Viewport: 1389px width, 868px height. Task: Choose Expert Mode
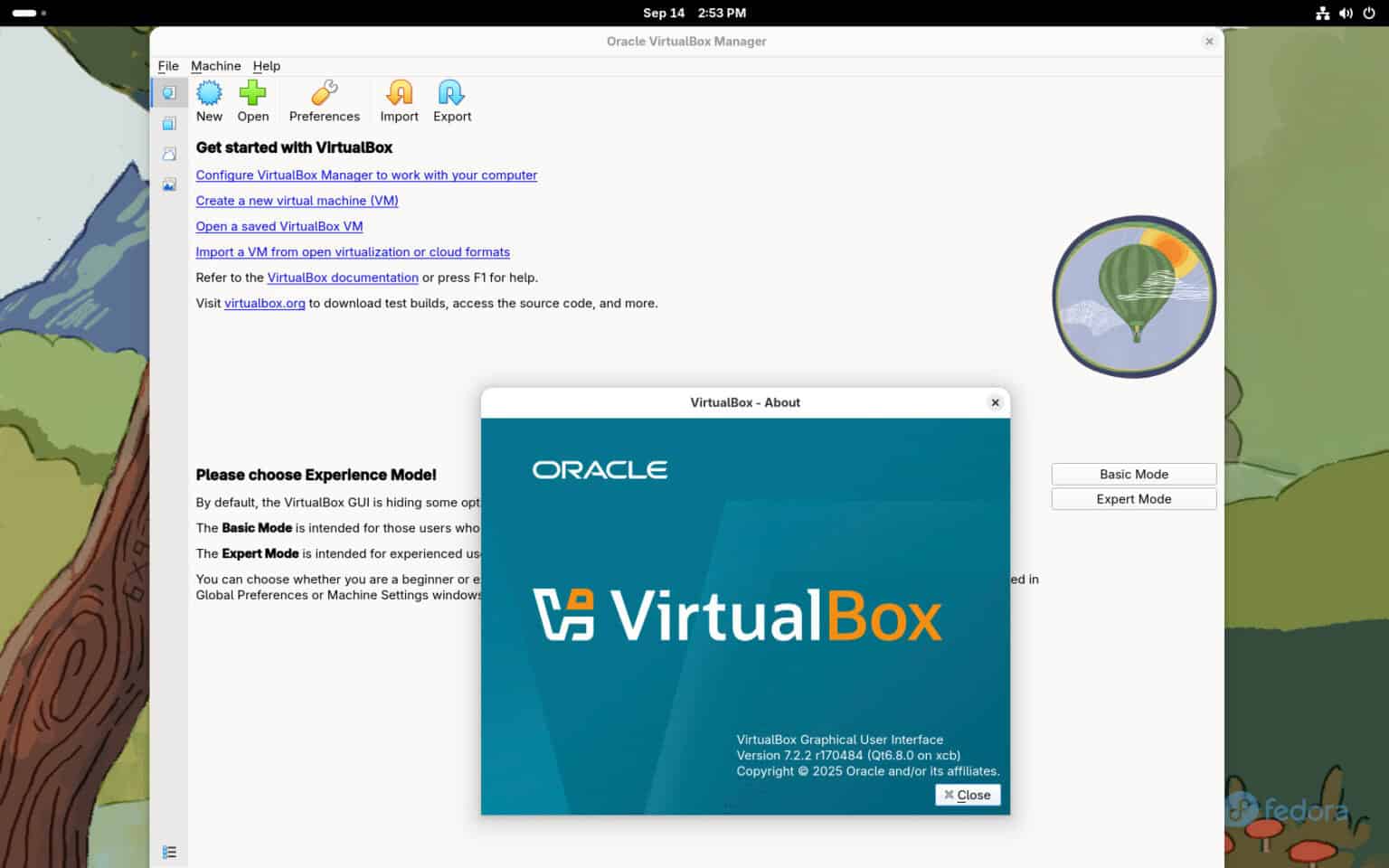click(x=1133, y=498)
